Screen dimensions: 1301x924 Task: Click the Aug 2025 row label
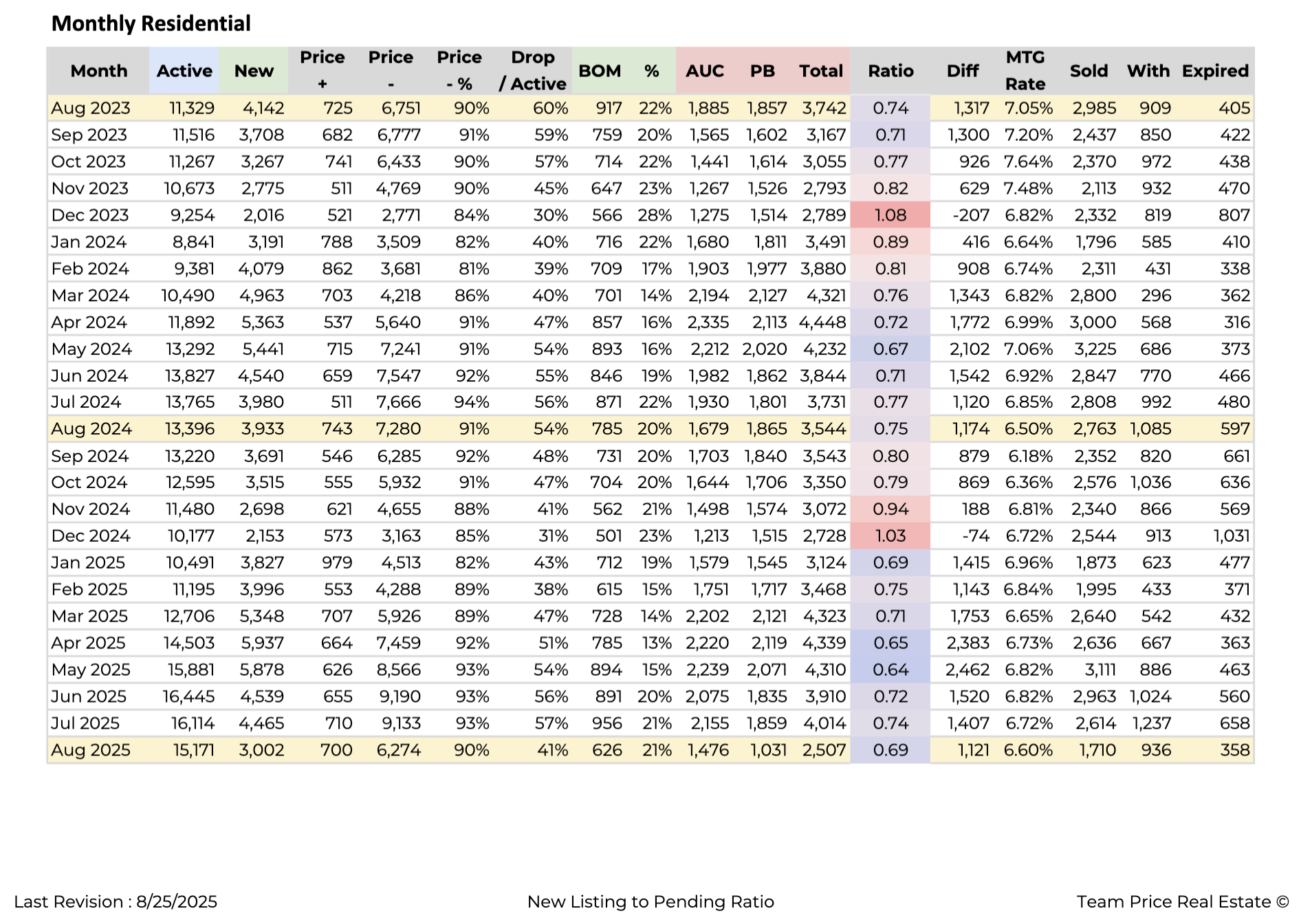(91, 750)
